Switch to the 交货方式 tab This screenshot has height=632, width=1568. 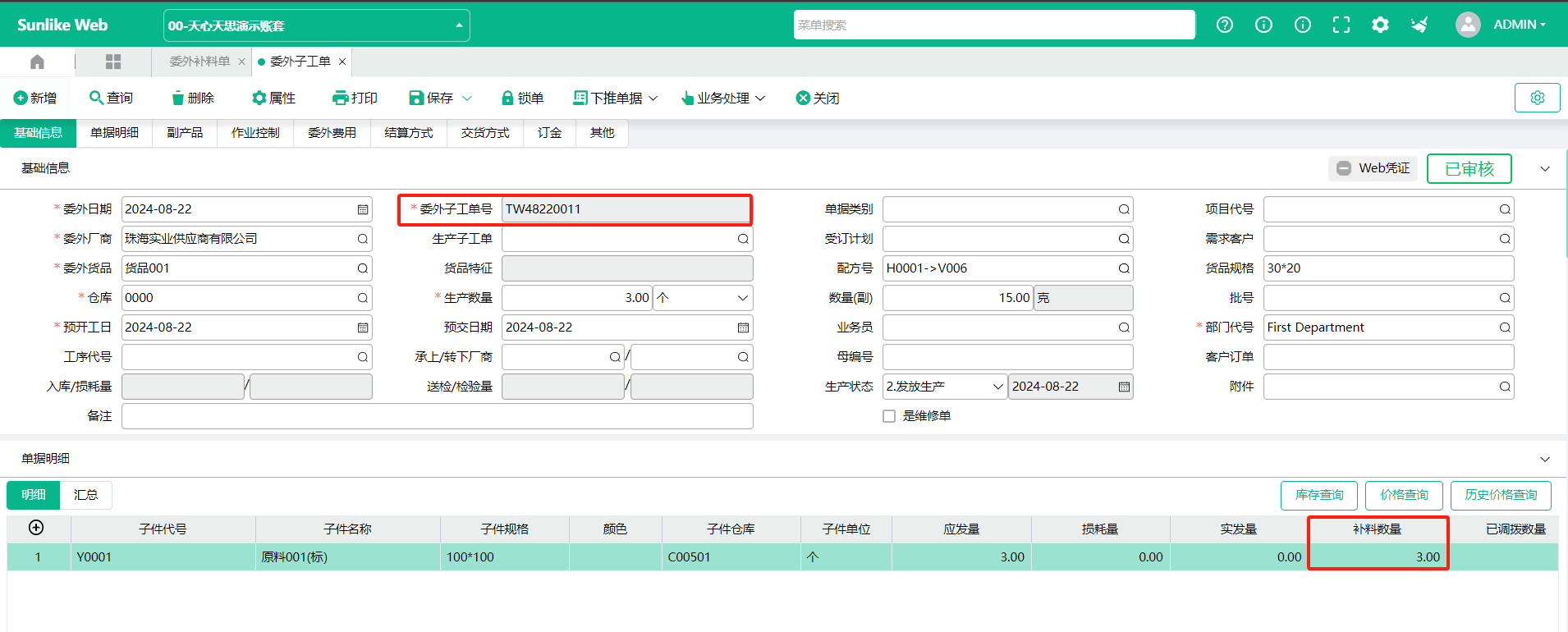point(485,133)
